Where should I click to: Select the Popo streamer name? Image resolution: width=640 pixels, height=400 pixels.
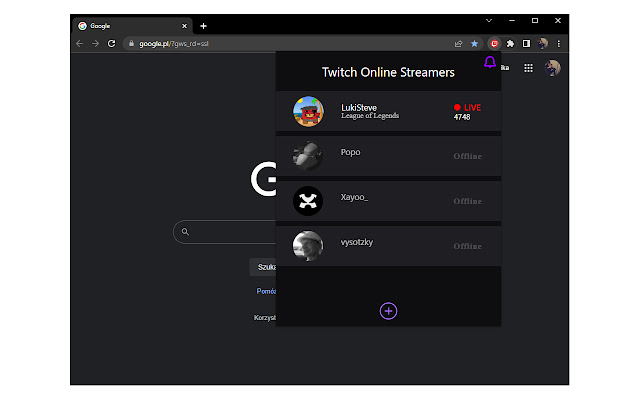point(351,152)
